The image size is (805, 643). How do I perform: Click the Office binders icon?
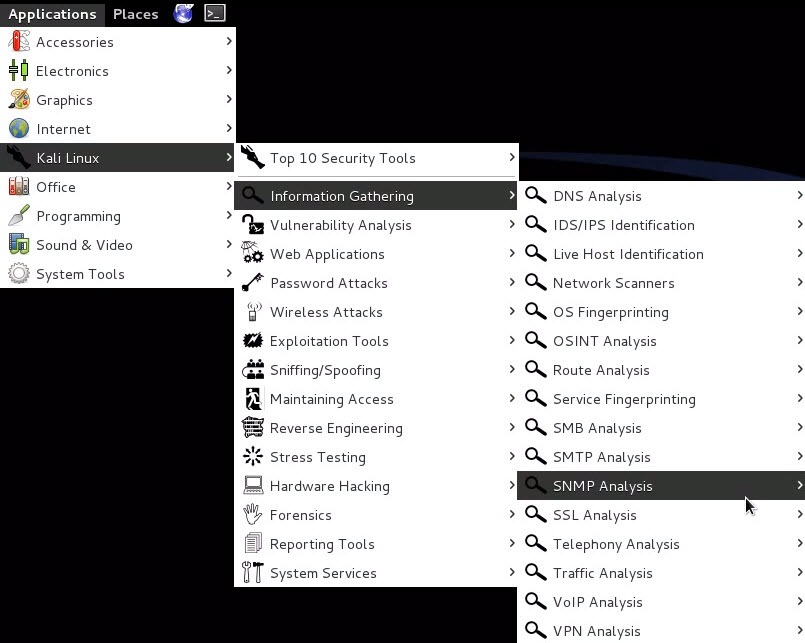coord(19,186)
